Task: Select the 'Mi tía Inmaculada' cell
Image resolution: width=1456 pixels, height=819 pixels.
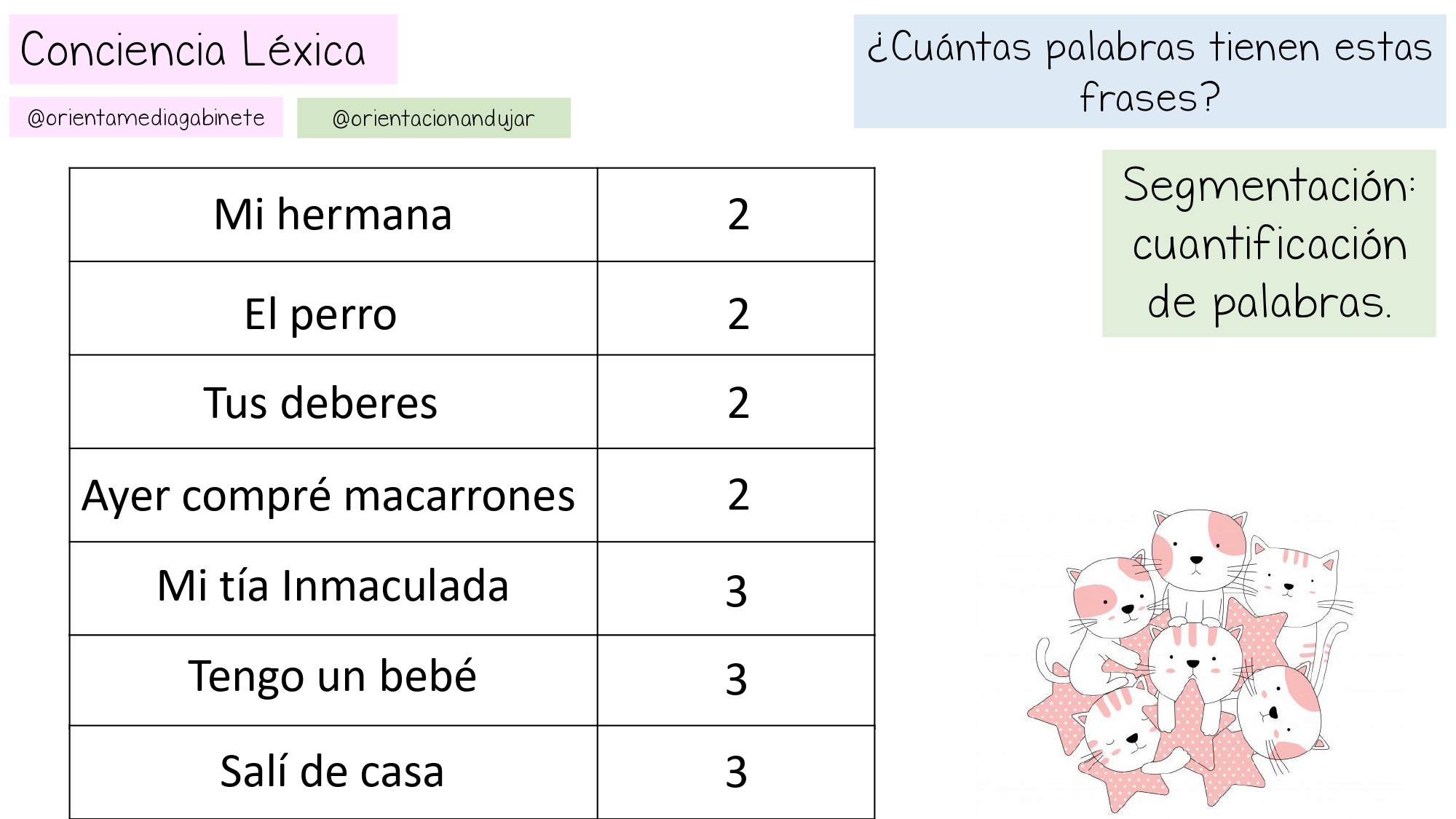Action: 333,586
